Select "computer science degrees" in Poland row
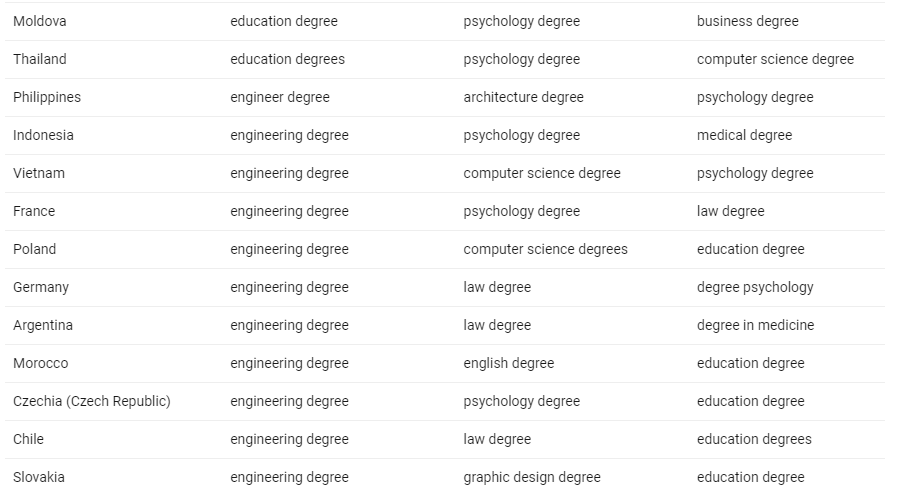This screenshot has height=491, width=904. [545, 249]
